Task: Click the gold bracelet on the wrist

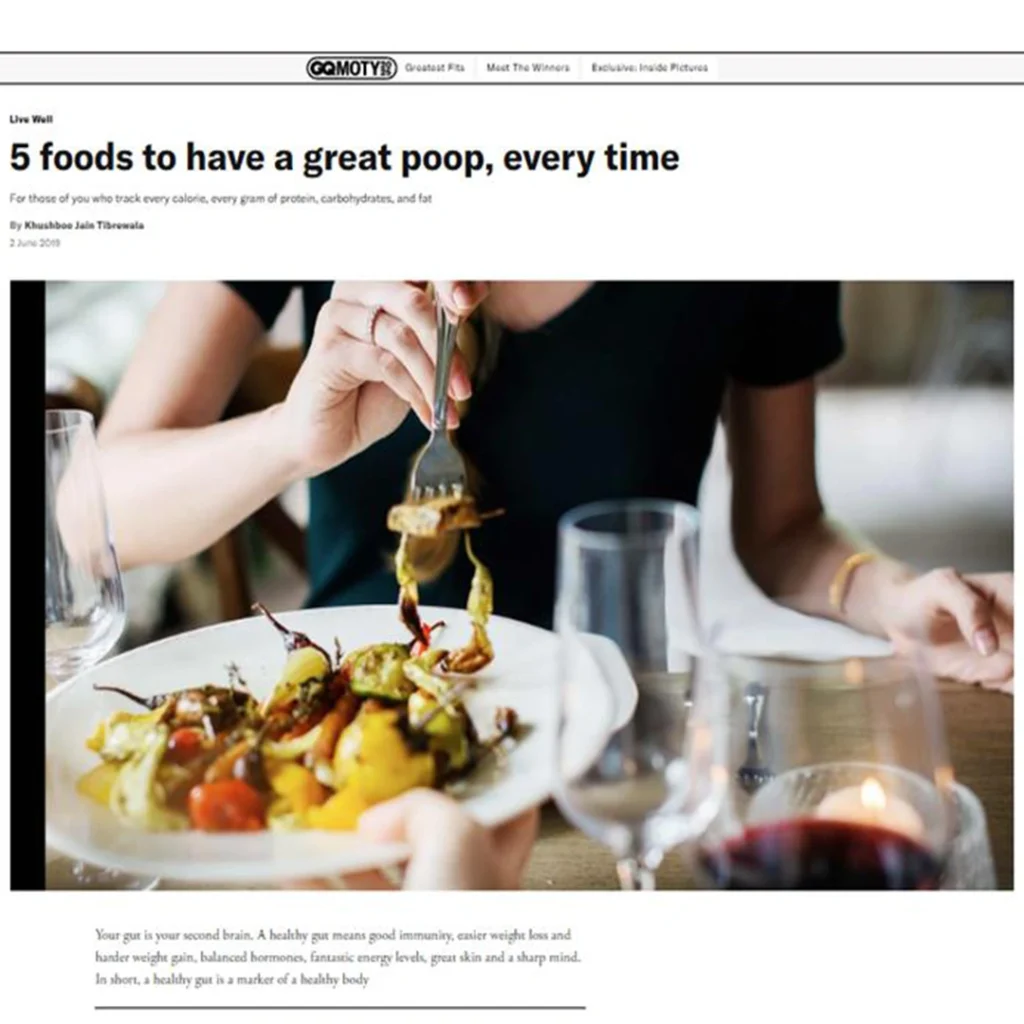Action: (x=848, y=579)
